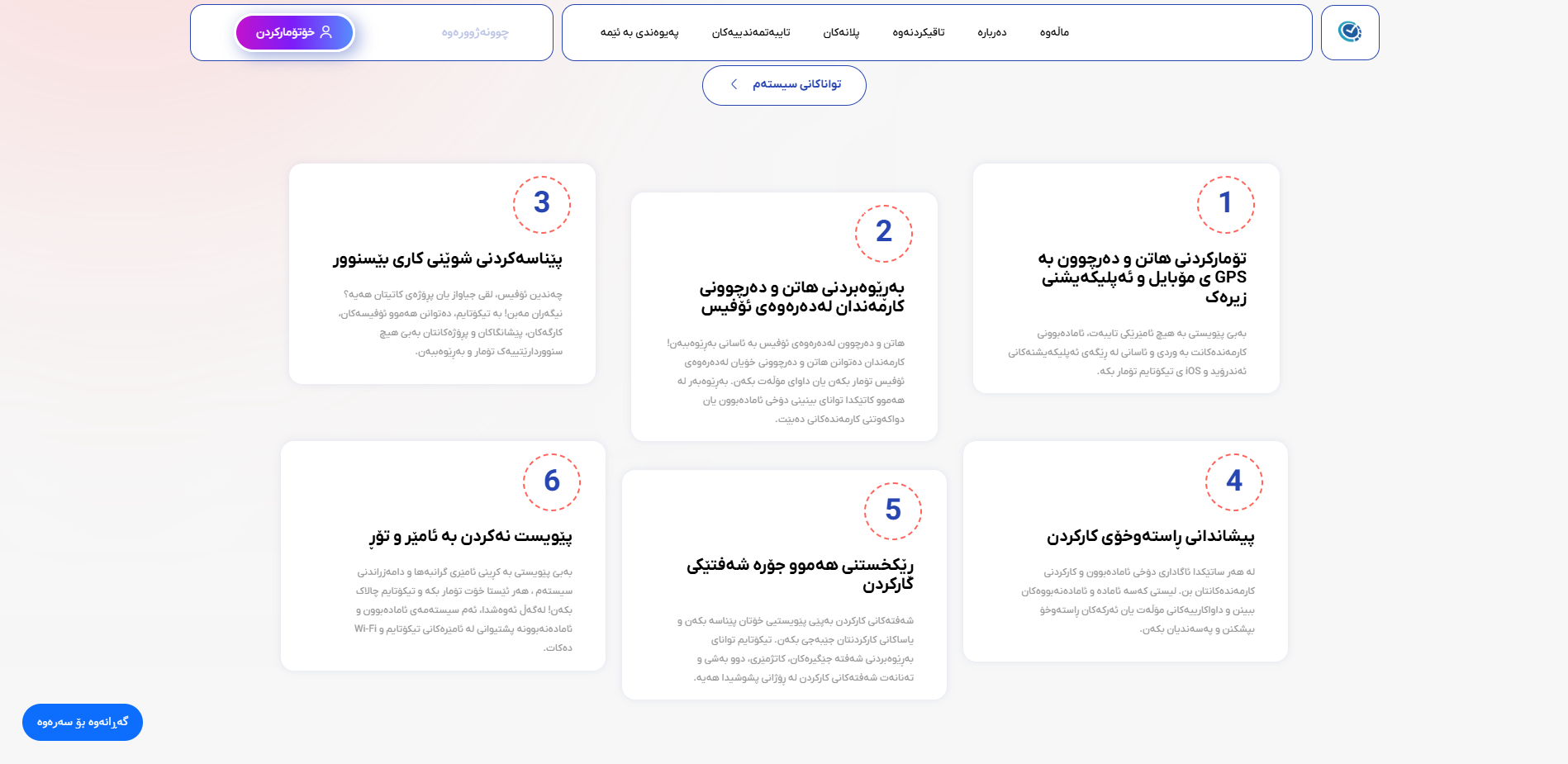Click the dashed circle number 4 badge
The height and width of the screenshot is (764, 1568).
click(1233, 482)
